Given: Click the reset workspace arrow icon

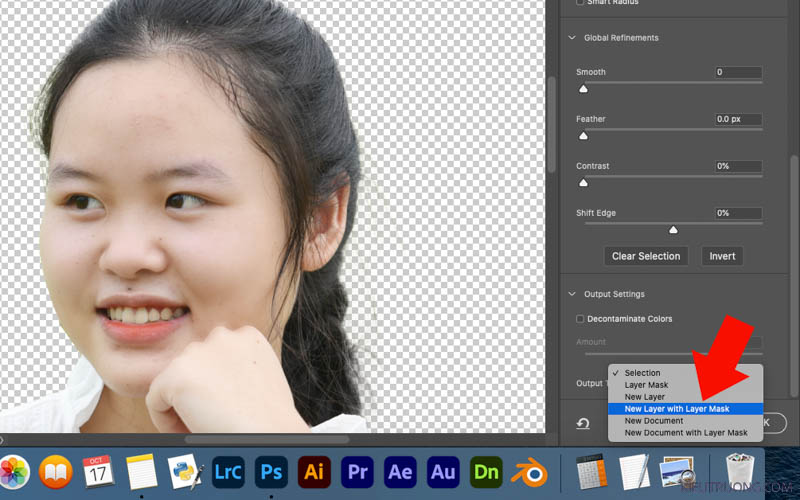Looking at the screenshot, I should click(583, 423).
